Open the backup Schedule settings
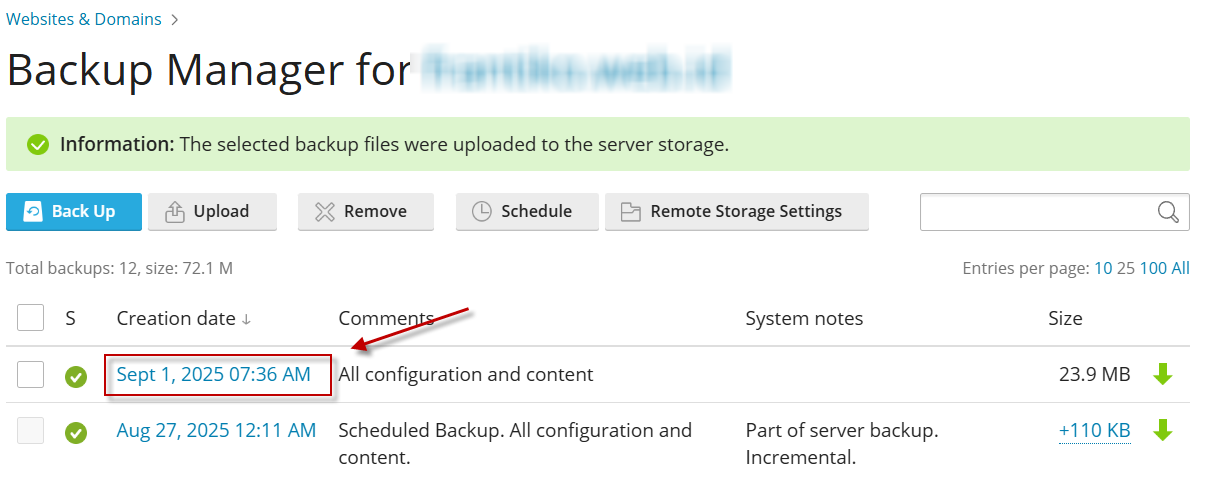Image resolution: width=1207 pixels, height=478 pixels. click(527, 211)
